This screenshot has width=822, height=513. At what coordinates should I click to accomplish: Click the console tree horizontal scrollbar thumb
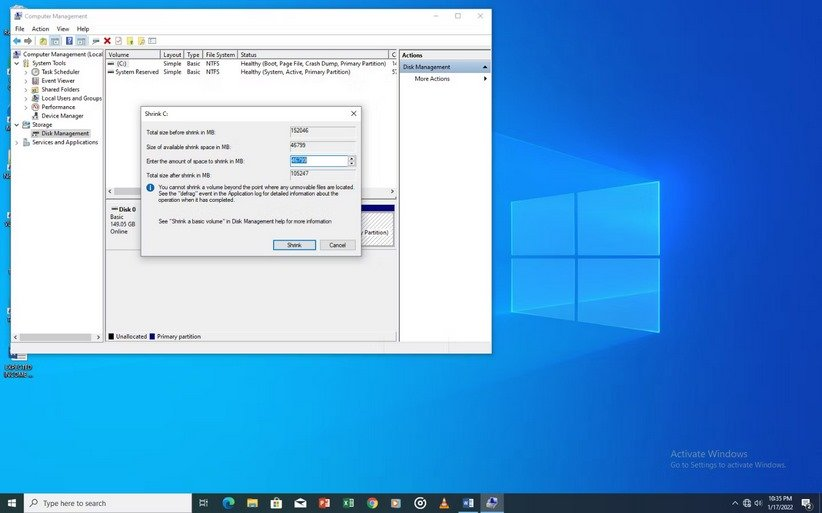click(55, 337)
